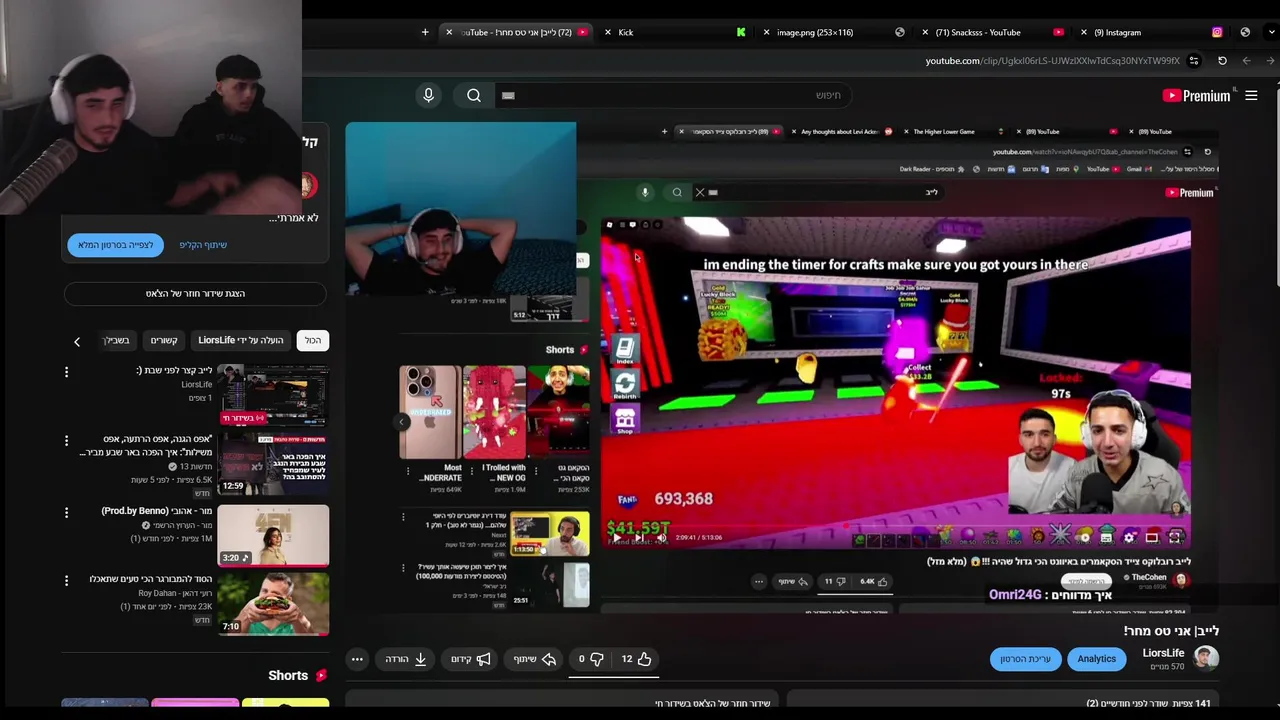Select the 'הועלה על ידי LiorsLife' filter chip
The image size is (1280, 720).
coord(241,340)
